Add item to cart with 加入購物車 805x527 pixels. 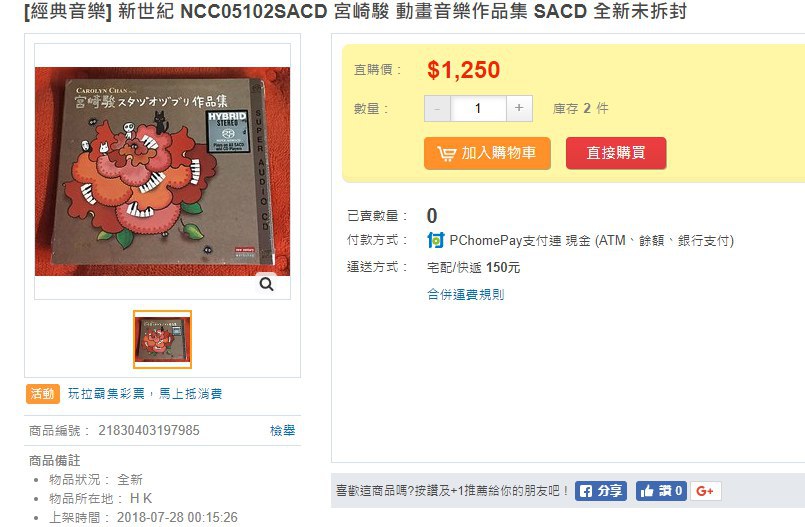pyautogui.click(x=487, y=153)
